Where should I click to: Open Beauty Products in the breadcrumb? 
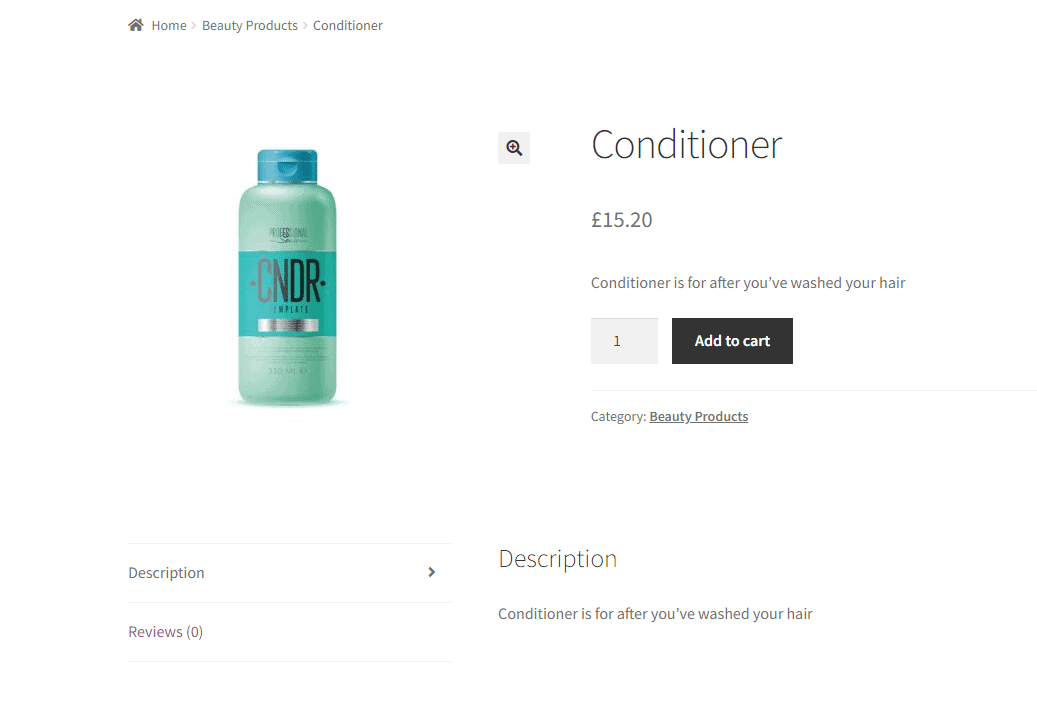click(249, 25)
